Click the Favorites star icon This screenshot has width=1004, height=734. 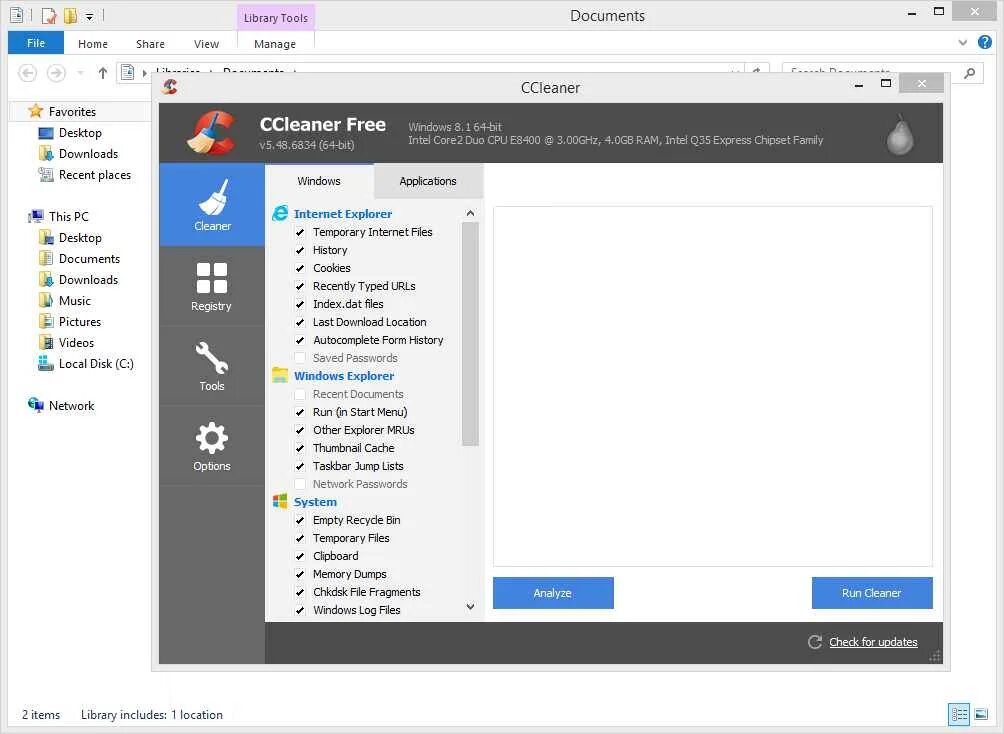coord(36,111)
